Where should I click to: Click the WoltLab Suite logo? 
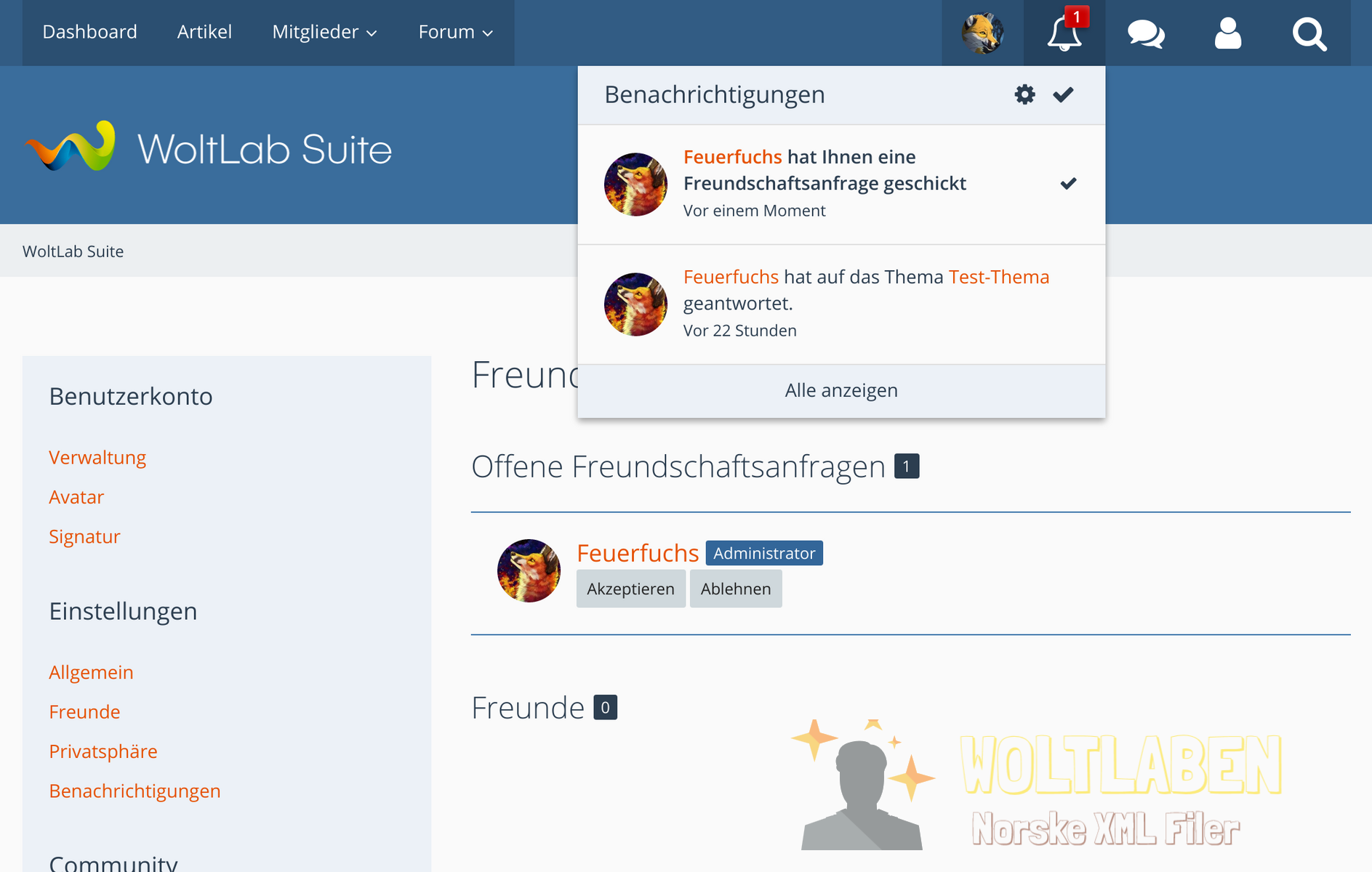point(209,148)
